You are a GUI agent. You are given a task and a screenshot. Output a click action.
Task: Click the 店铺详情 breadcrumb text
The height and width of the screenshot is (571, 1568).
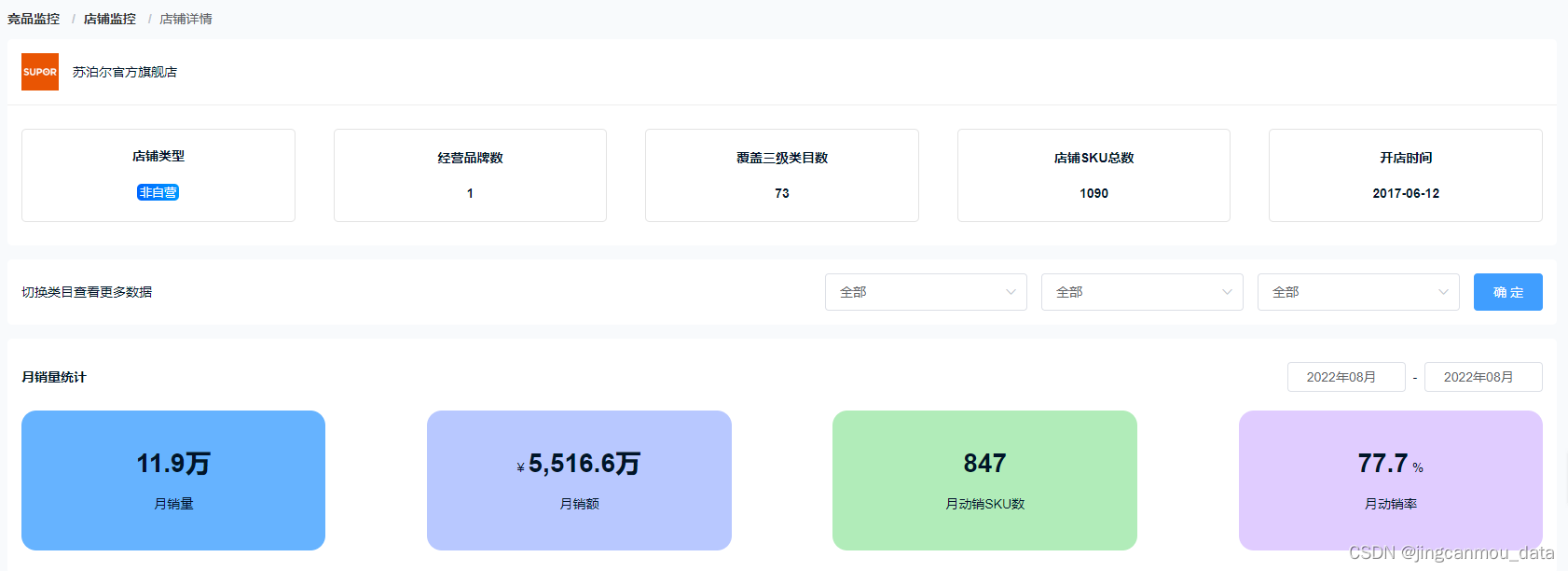click(x=186, y=19)
